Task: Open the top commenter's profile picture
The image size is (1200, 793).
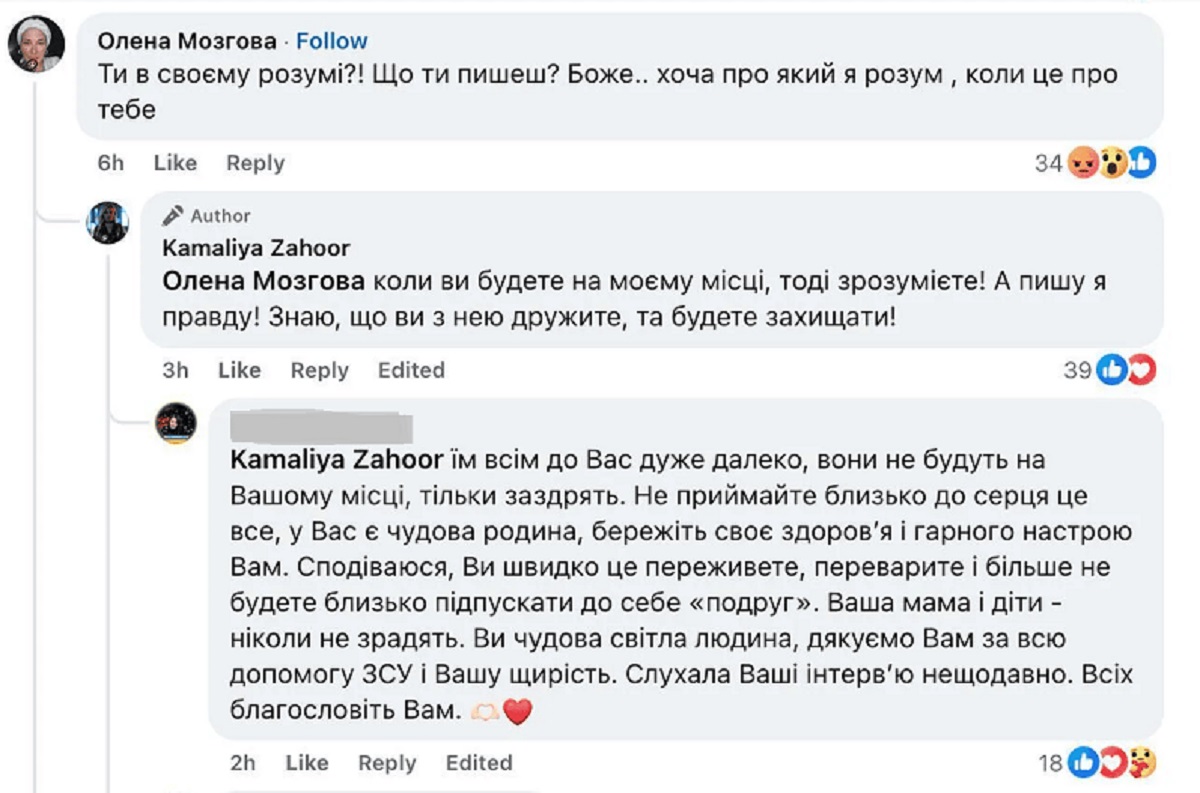Action: (x=36, y=45)
